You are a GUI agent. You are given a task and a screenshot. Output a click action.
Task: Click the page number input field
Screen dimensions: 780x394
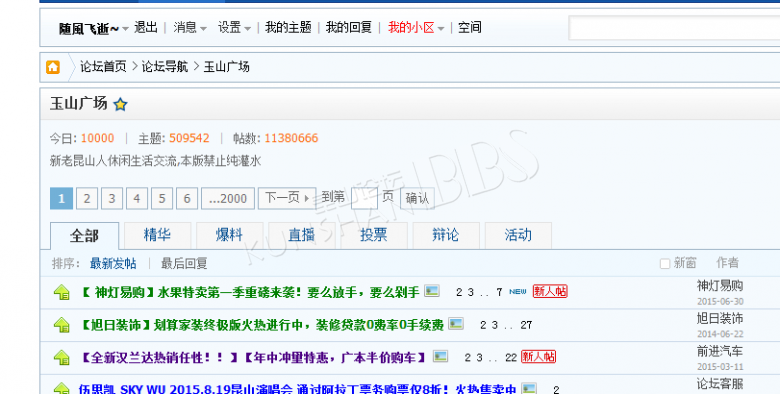[364, 198]
